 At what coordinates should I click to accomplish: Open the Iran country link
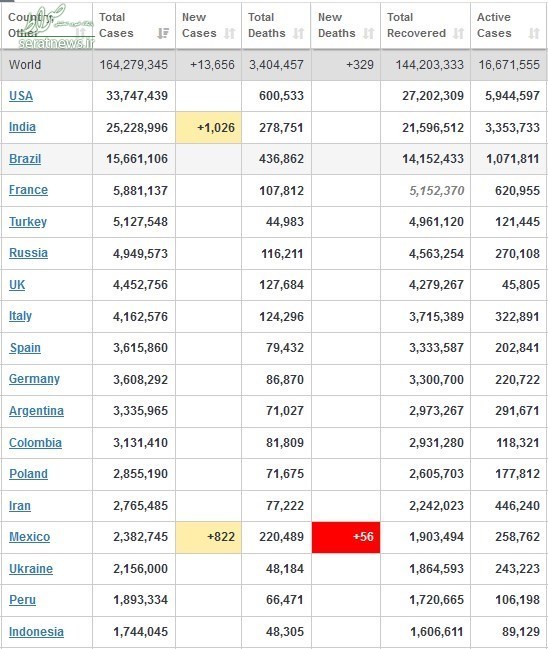(x=19, y=505)
